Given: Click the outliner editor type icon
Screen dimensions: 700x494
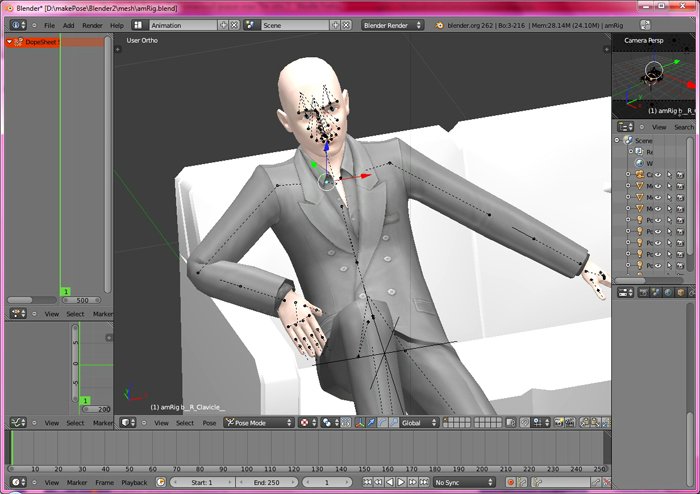Looking at the screenshot, I should tap(626, 127).
